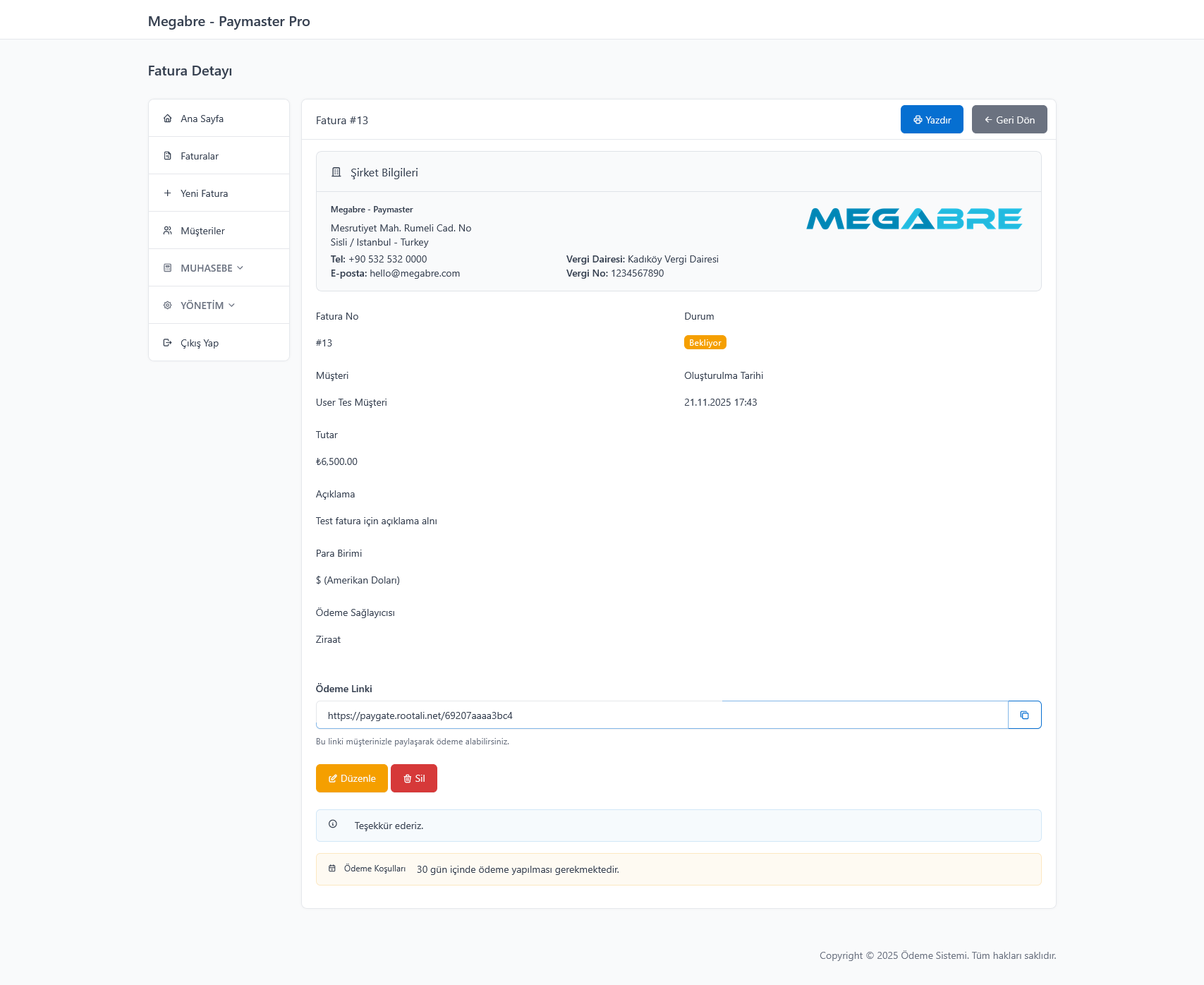Image resolution: width=1204 pixels, height=985 pixels.
Task: Open the Faturalar menu item
Action: [x=200, y=156]
